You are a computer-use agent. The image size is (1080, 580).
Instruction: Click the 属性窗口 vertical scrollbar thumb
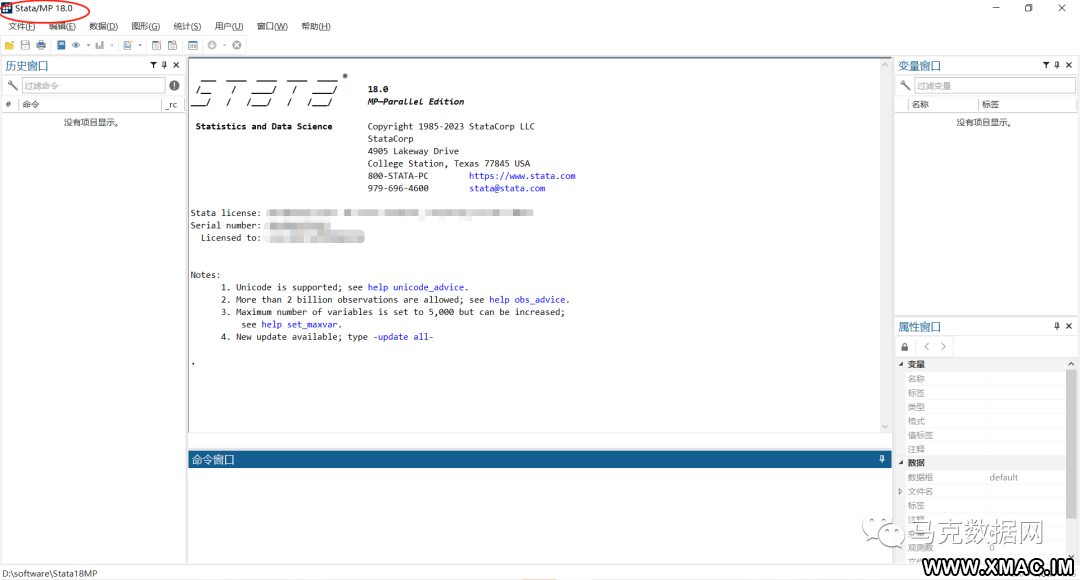[1070, 444]
